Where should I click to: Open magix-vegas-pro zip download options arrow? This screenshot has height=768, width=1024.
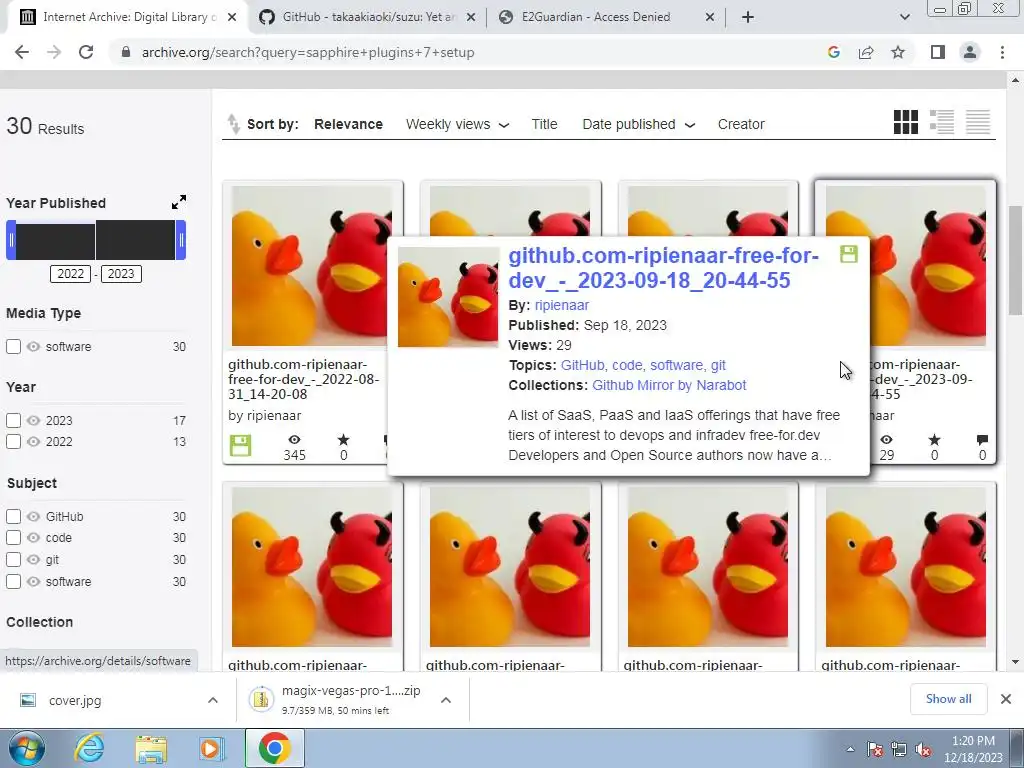click(x=446, y=700)
